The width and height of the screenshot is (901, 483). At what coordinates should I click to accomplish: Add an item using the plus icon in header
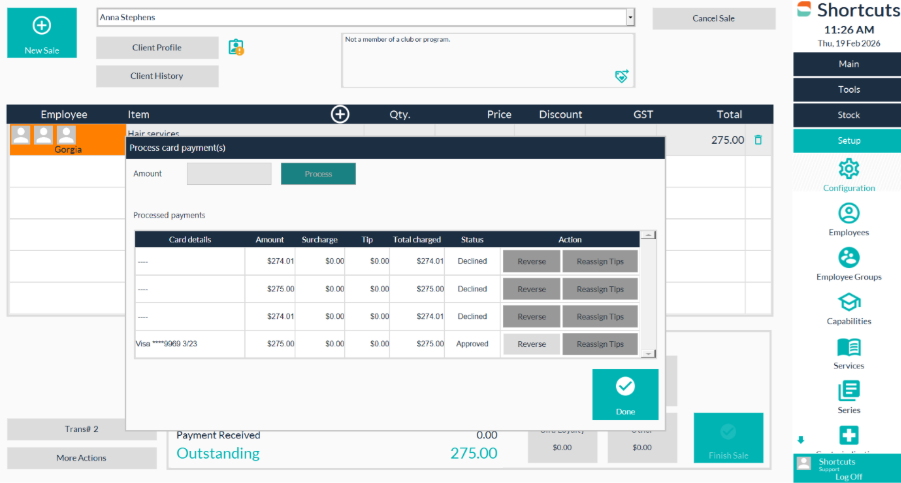[340, 115]
